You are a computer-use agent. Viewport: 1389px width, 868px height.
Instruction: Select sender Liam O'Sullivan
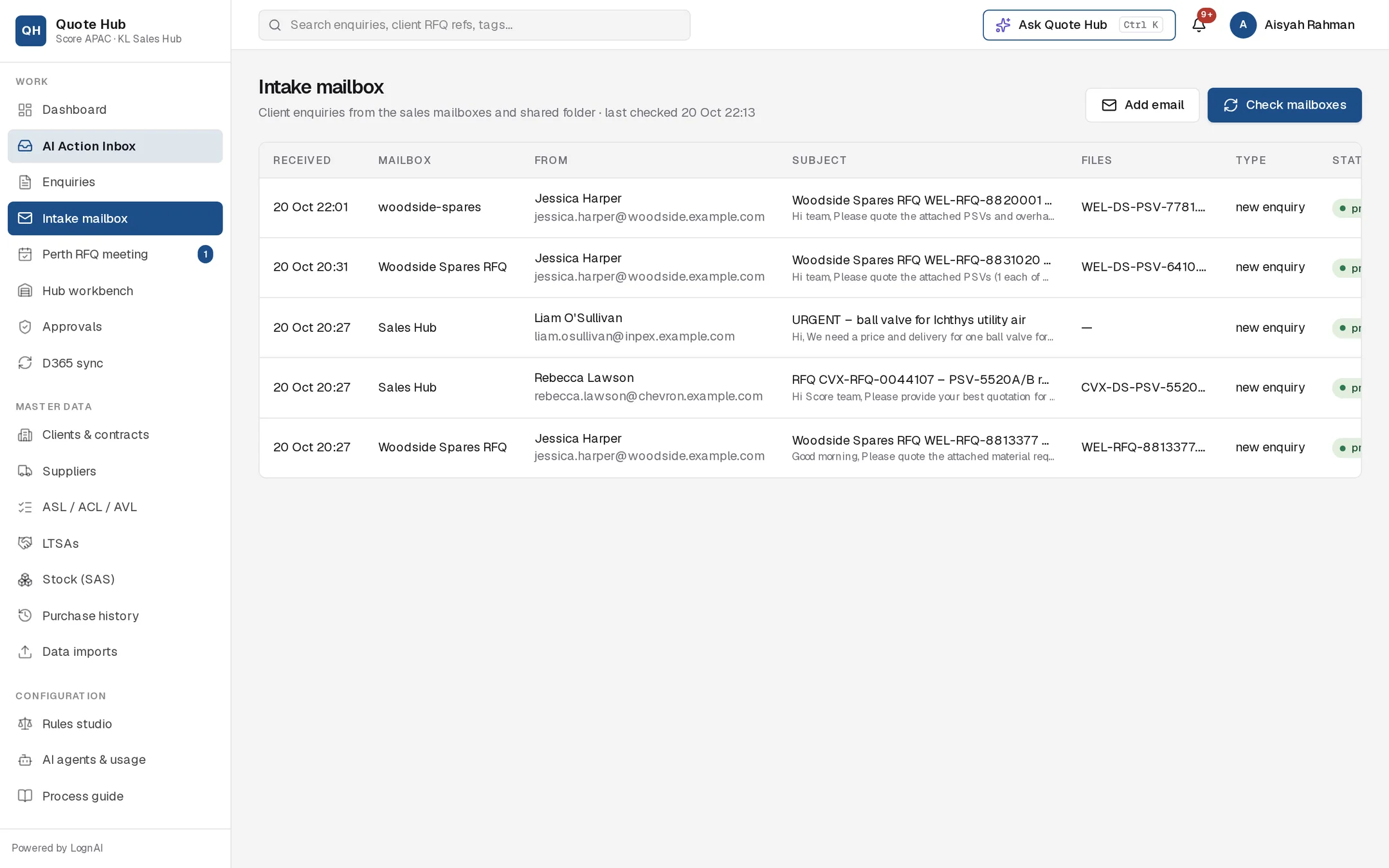pyautogui.click(x=578, y=318)
